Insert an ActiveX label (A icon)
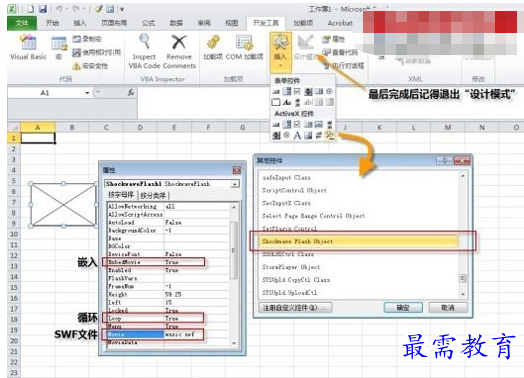Image resolution: width=524 pixels, height=378 pixels. click(297, 135)
